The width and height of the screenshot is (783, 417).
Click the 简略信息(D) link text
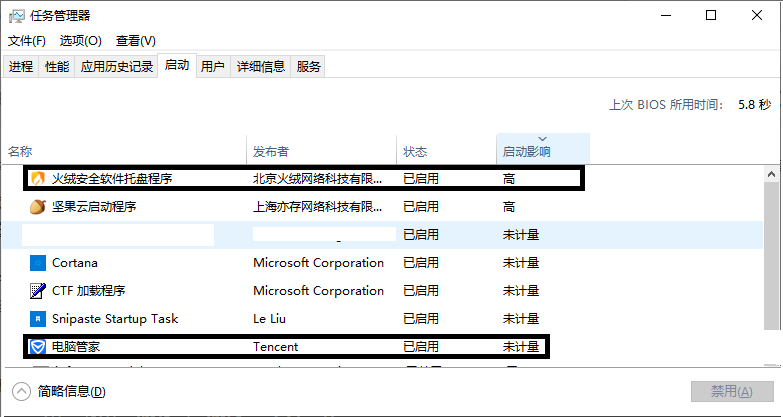click(x=71, y=392)
